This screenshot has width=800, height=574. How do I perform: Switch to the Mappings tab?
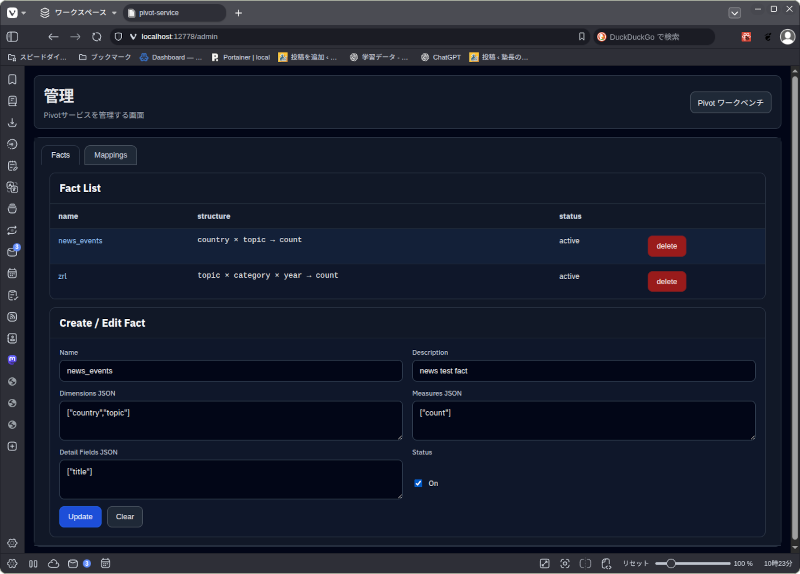point(110,155)
